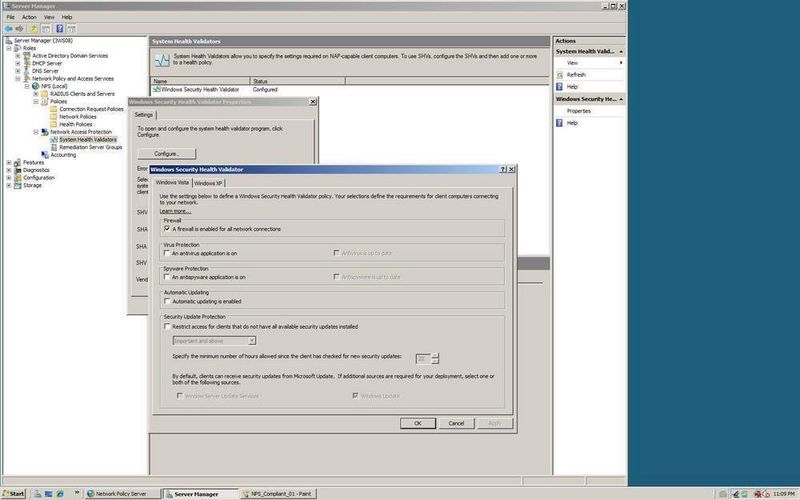Click the NPS (Local) globe icon
800x500 pixels.
click(36, 86)
